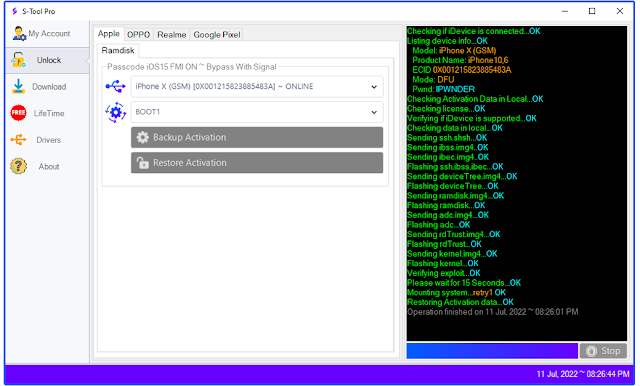The width and height of the screenshot is (640, 386).
Task: Close the S-Tool Pro window
Action: click(x=620, y=11)
